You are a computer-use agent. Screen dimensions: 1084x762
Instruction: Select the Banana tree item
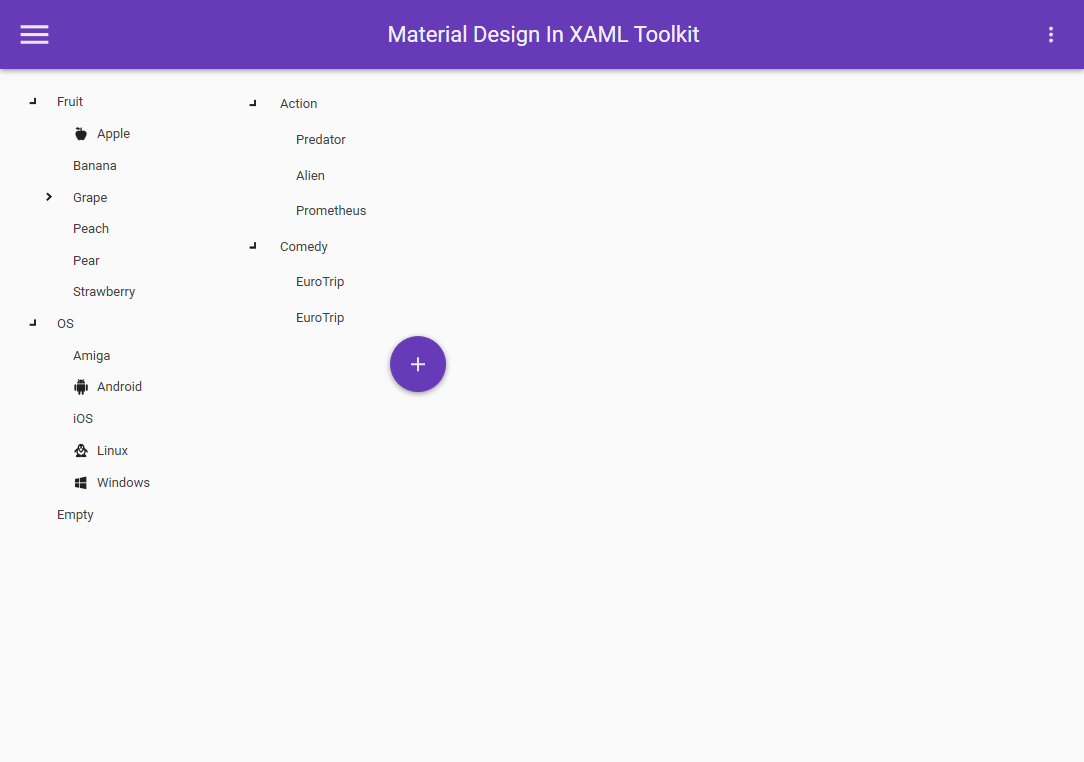(95, 166)
